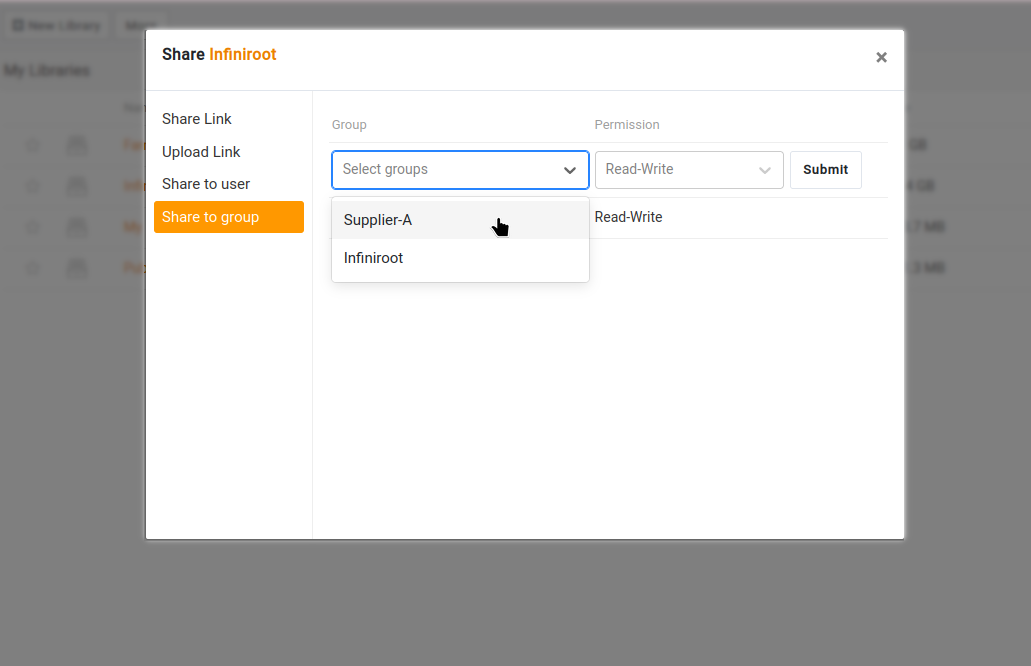Switch to the Share Link tab

point(197,119)
